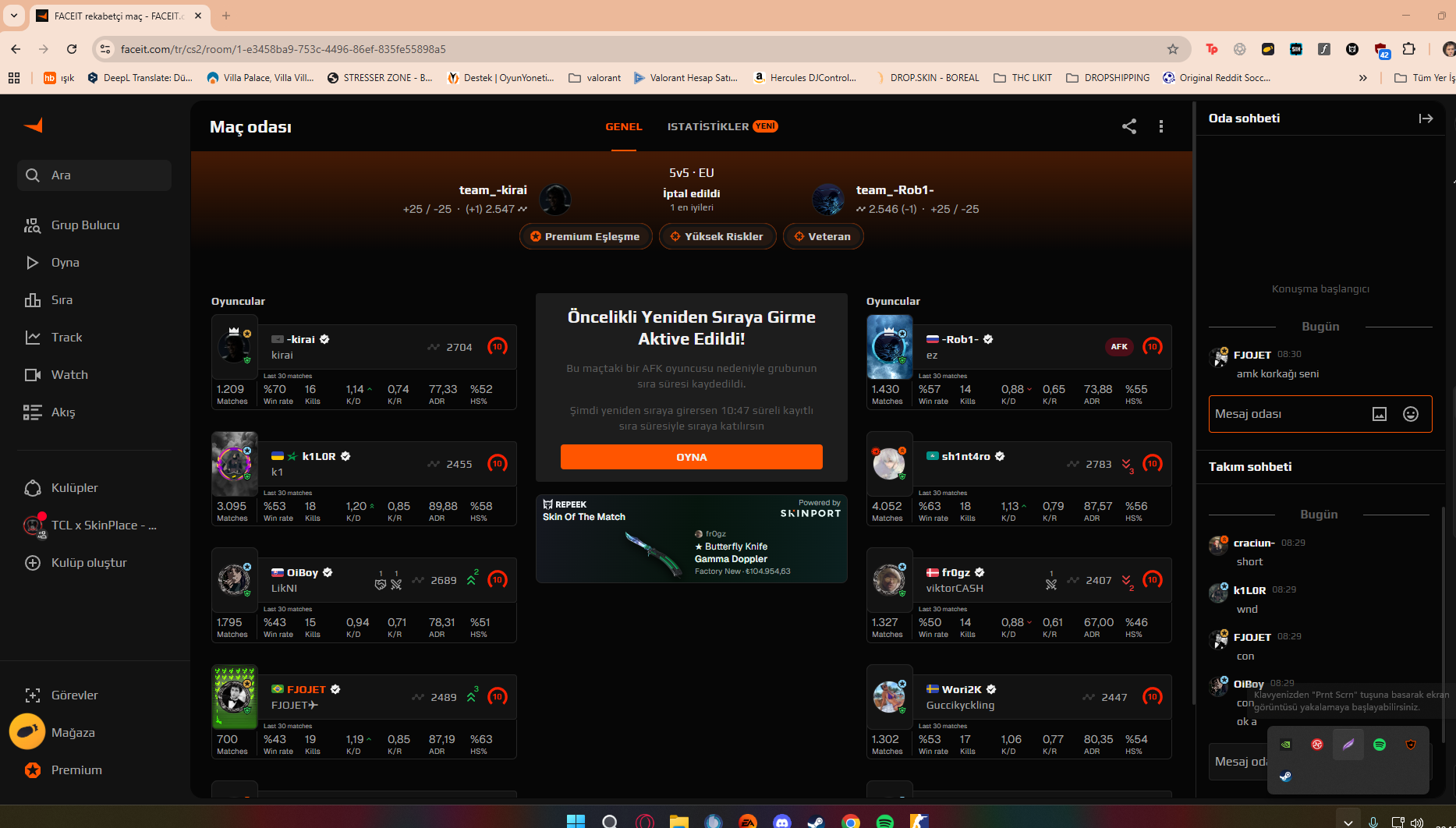This screenshot has width=1456, height=828.
Task: Attach an image in Mesaj odası
Action: (x=1380, y=414)
